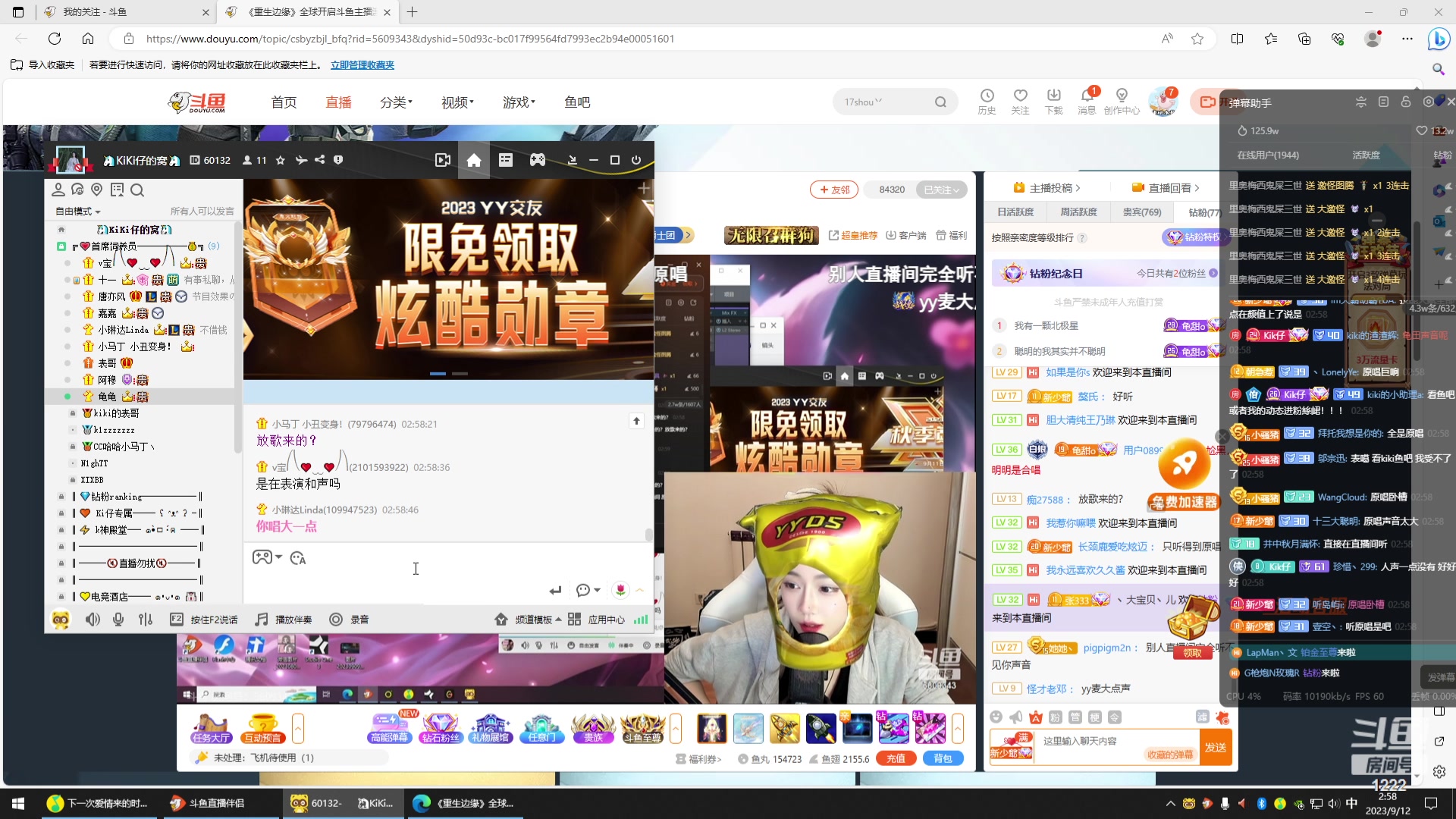Screen dimensions: 1456x819
Task: Favorite the YY channel with star icon
Action: click(281, 160)
